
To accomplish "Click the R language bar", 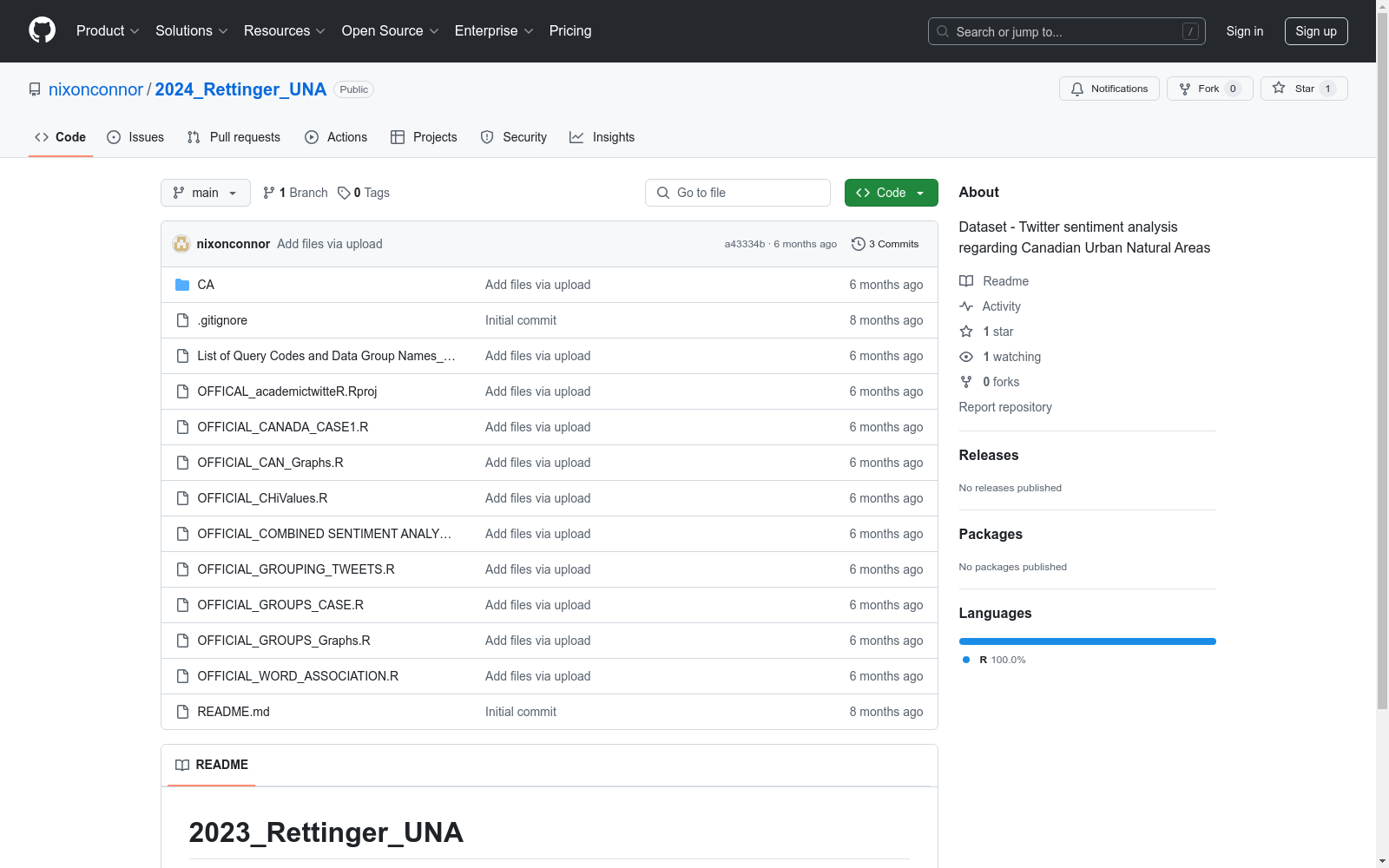I will 1088,641.
